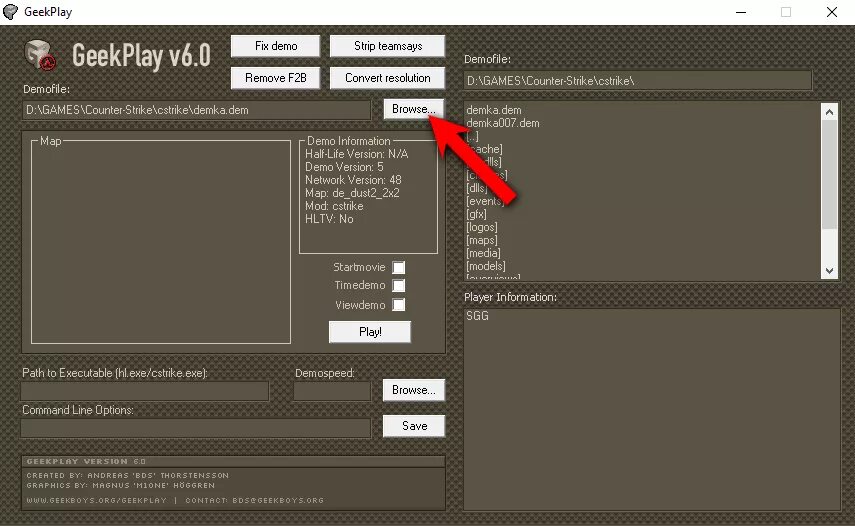
Task: Click the Strip teamsays button
Action: (388, 46)
